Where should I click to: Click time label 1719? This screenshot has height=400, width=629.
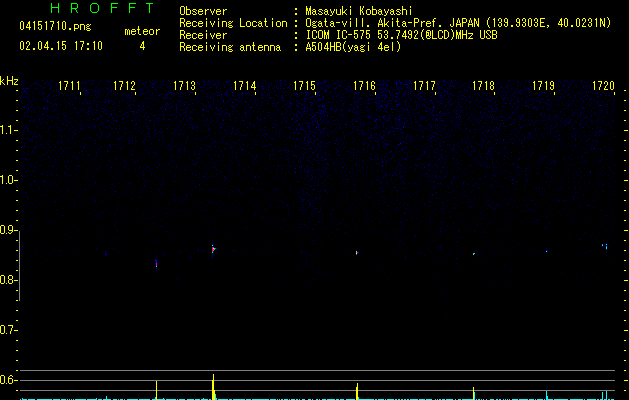click(x=543, y=86)
